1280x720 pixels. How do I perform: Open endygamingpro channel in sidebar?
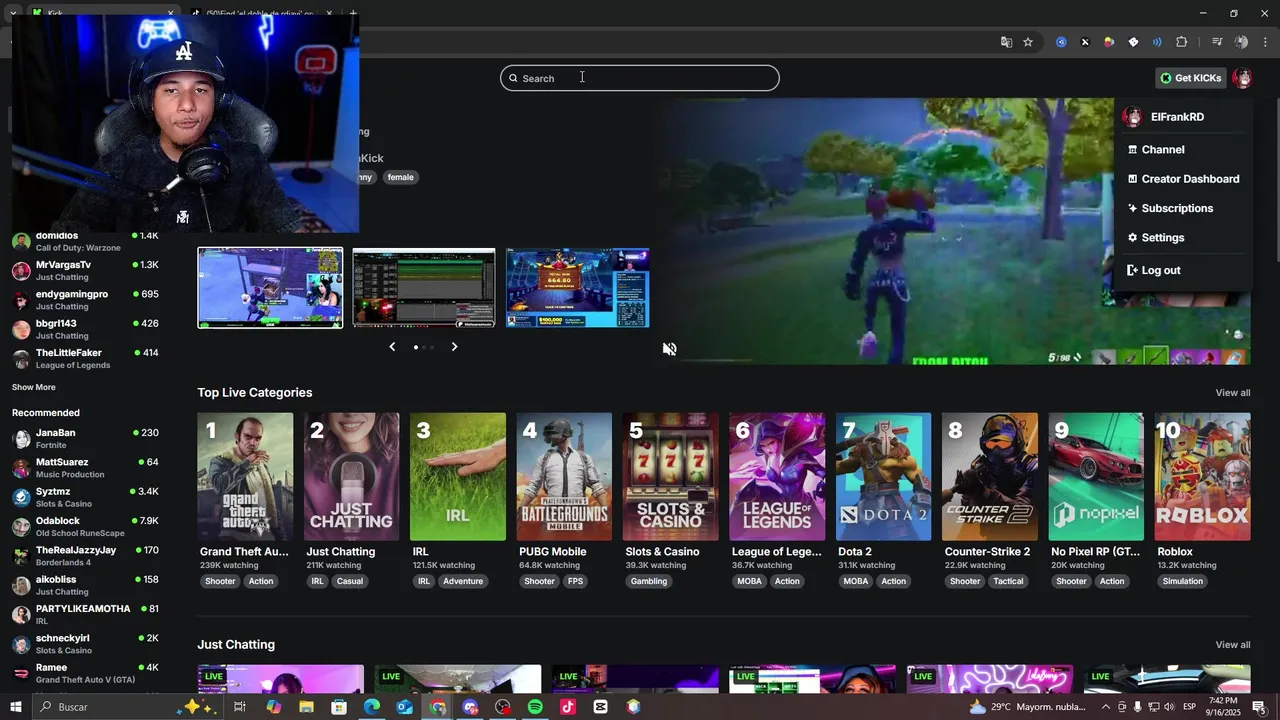(x=86, y=300)
